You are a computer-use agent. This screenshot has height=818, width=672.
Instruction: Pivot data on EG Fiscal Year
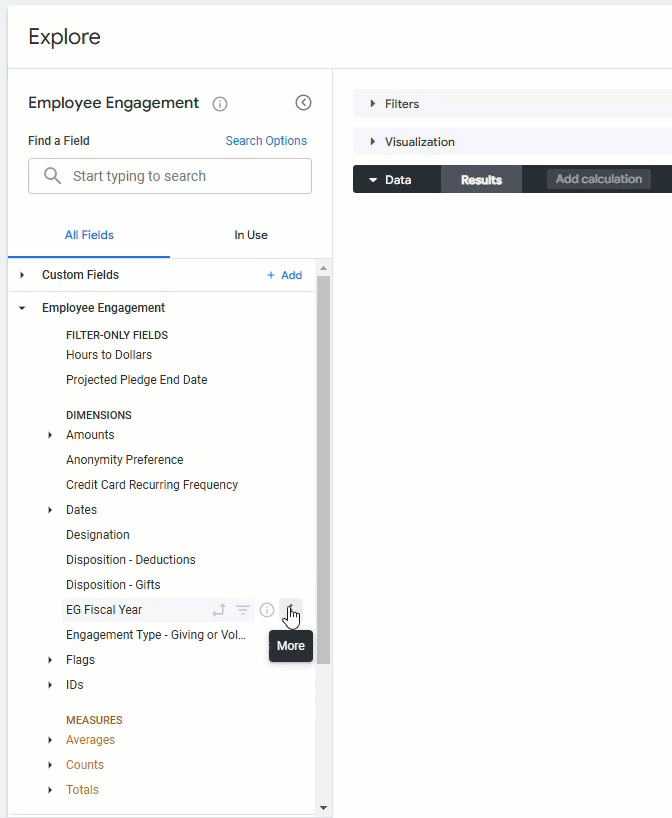pyautogui.click(x=219, y=610)
